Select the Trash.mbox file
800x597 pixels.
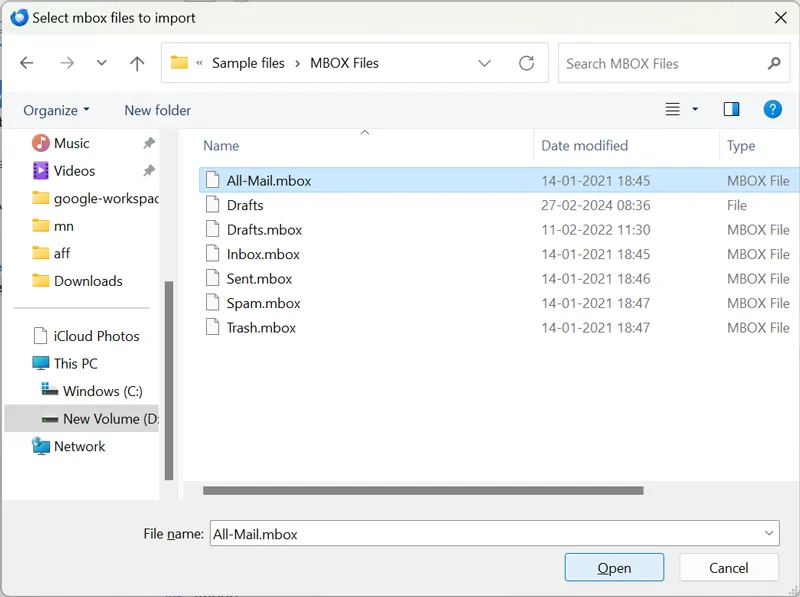(261, 327)
